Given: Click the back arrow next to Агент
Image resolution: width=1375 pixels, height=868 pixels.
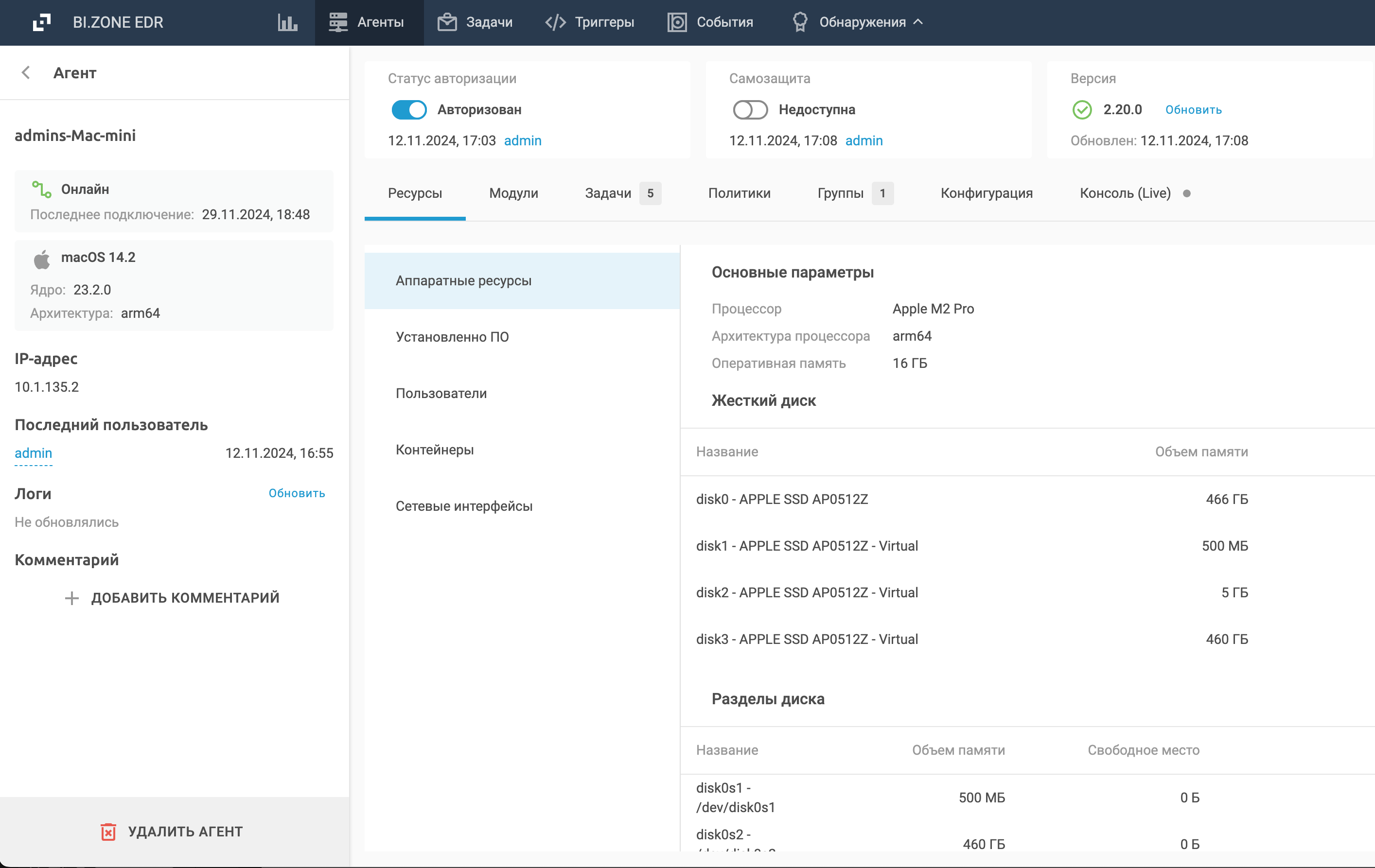Looking at the screenshot, I should point(26,72).
